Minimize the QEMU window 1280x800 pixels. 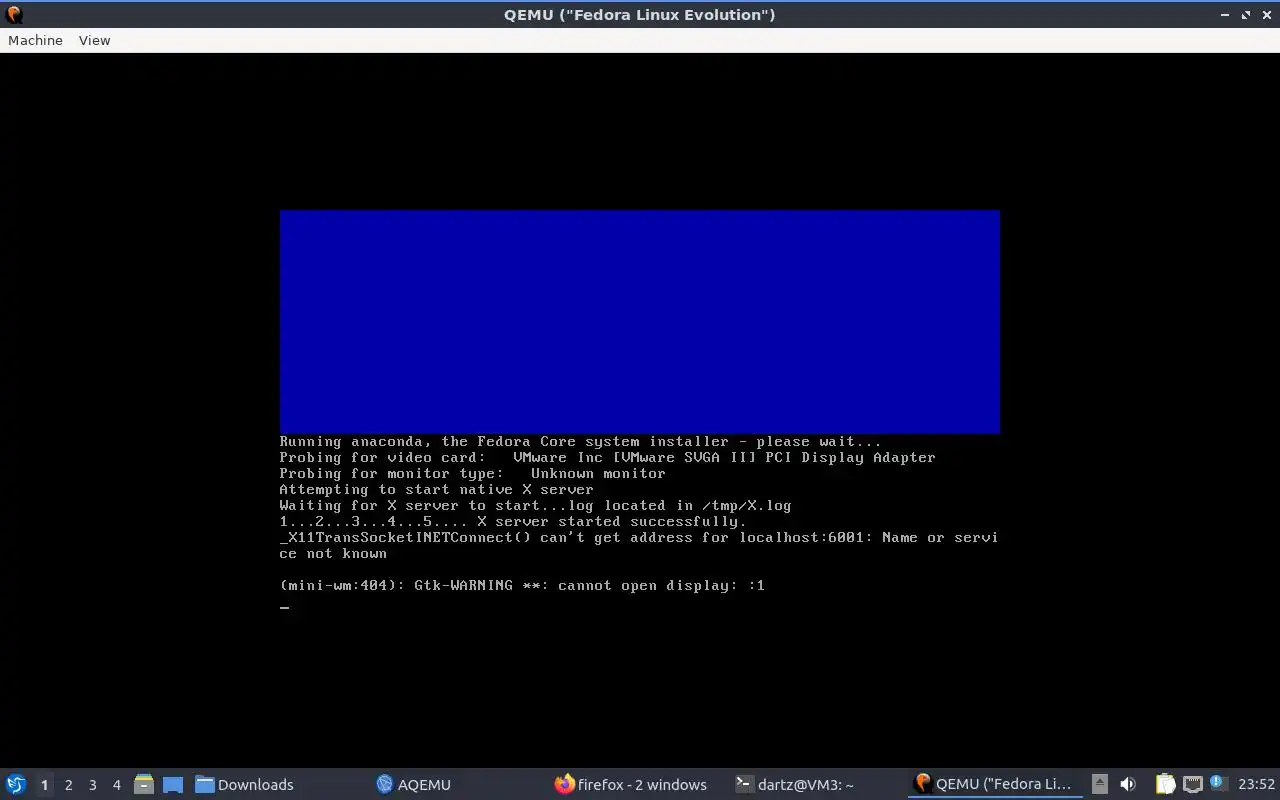point(1226,14)
